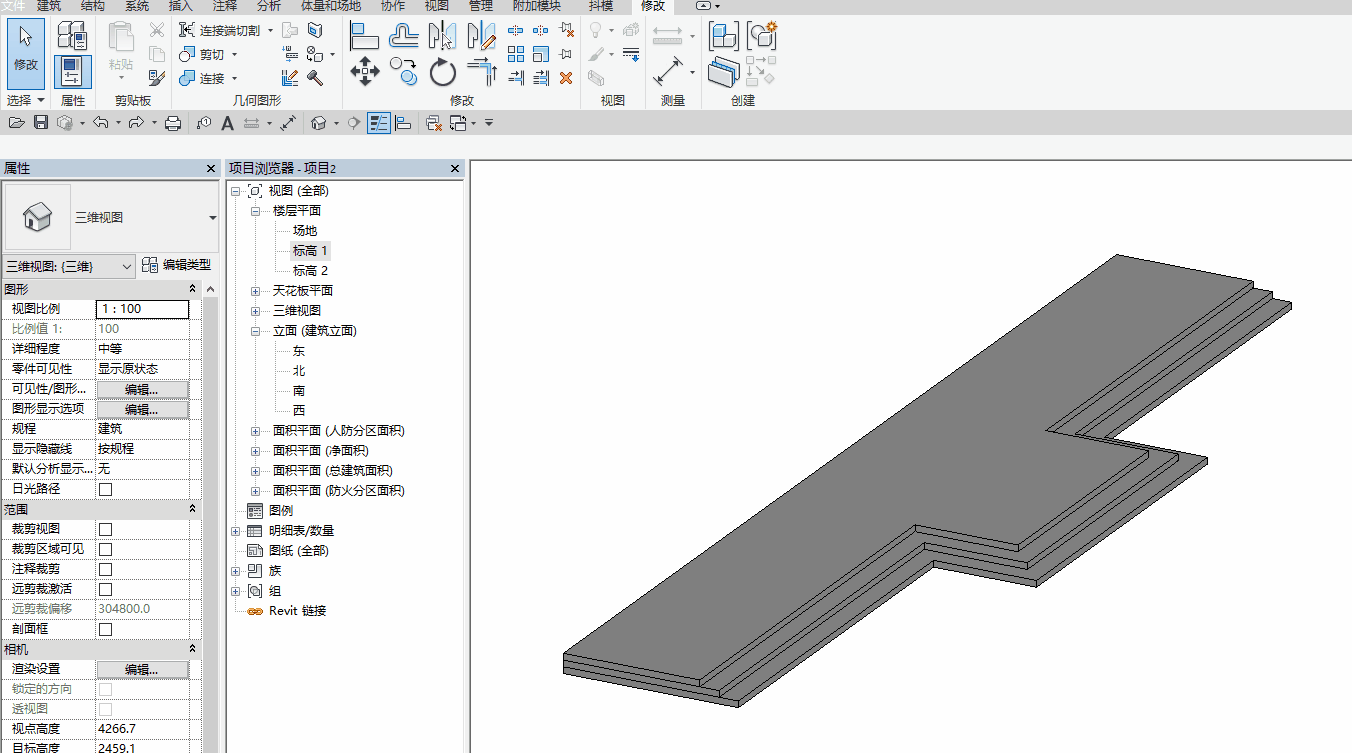
Task: Enable the 注释裁剪 checkbox
Action: (106, 569)
